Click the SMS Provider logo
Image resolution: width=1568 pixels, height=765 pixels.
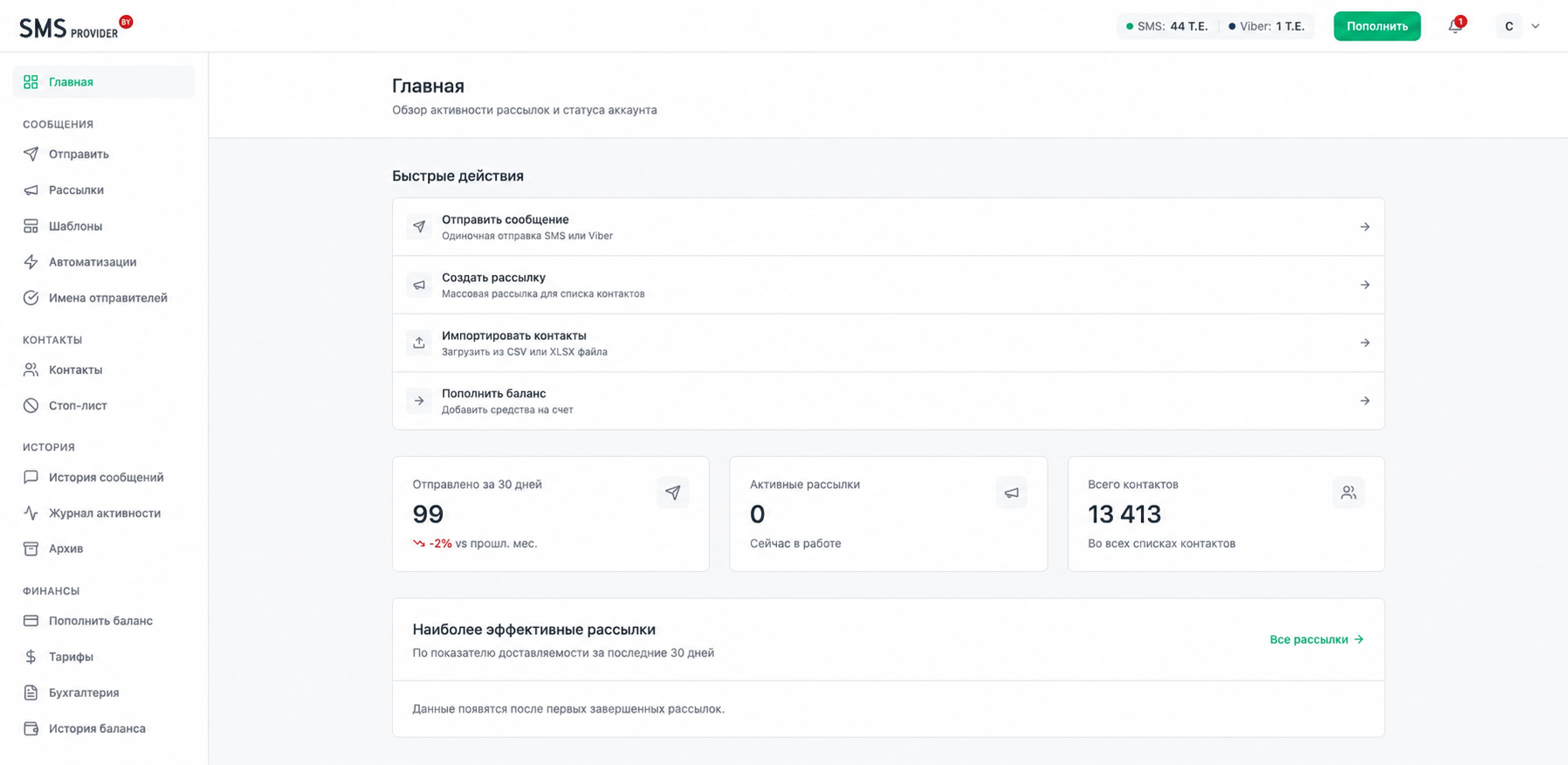pyautogui.click(x=76, y=27)
